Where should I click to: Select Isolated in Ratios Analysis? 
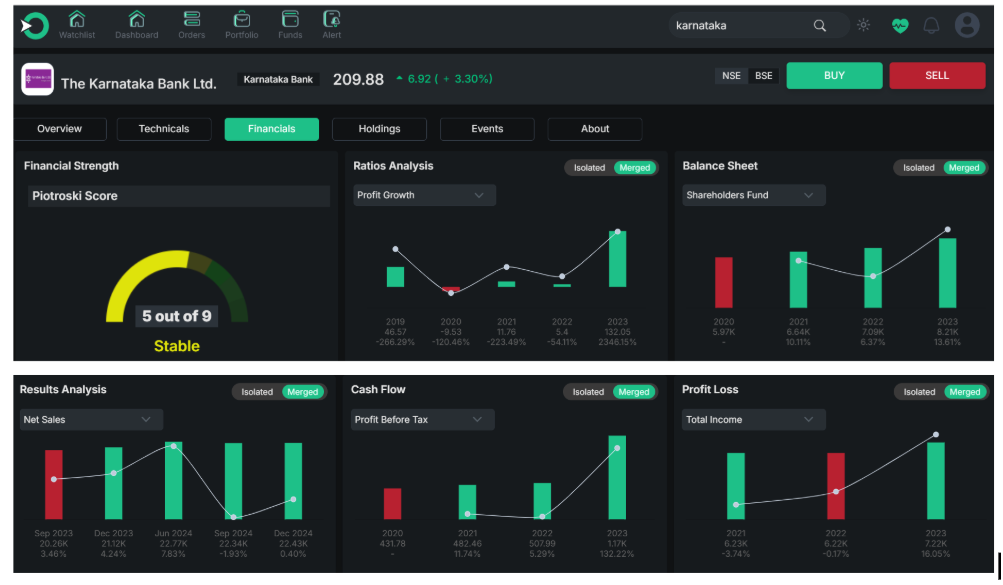pyautogui.click(x=589, y=168)
